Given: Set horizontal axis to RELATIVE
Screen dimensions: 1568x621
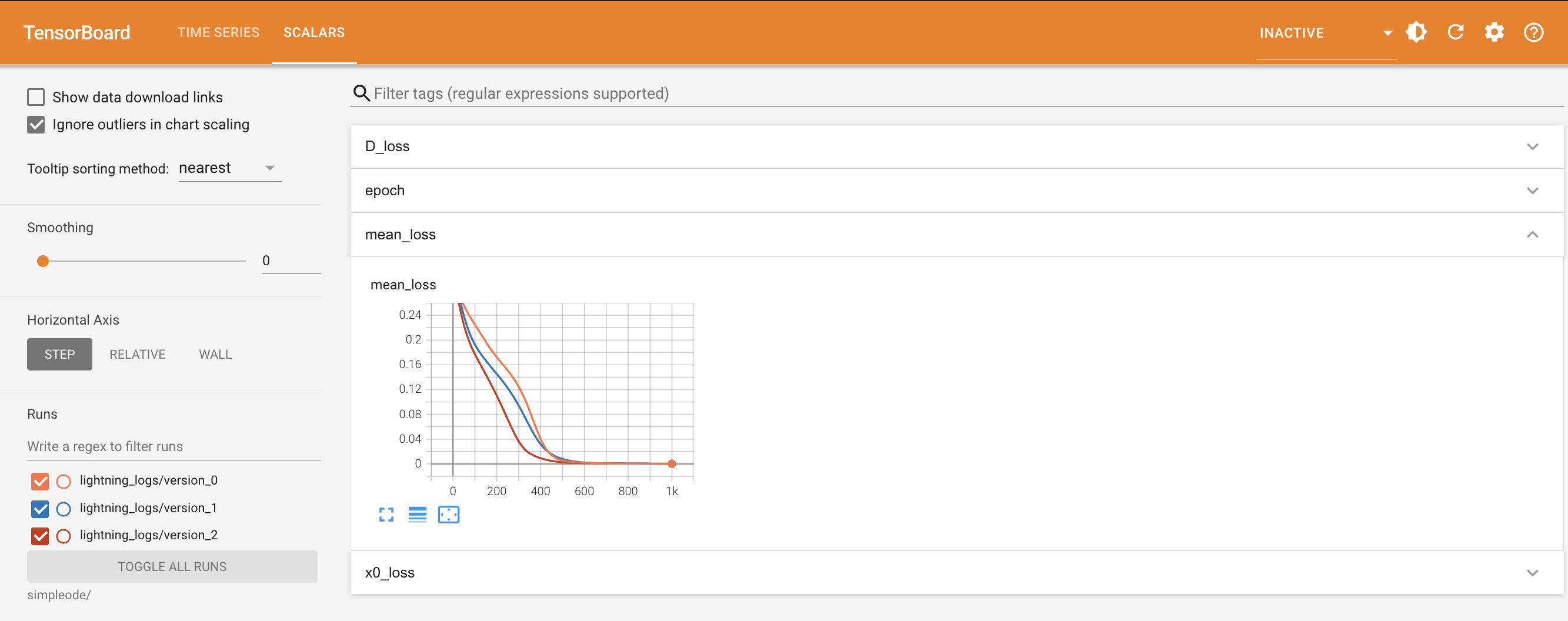Looking at the screenshot, I should (x=137, y=355).
